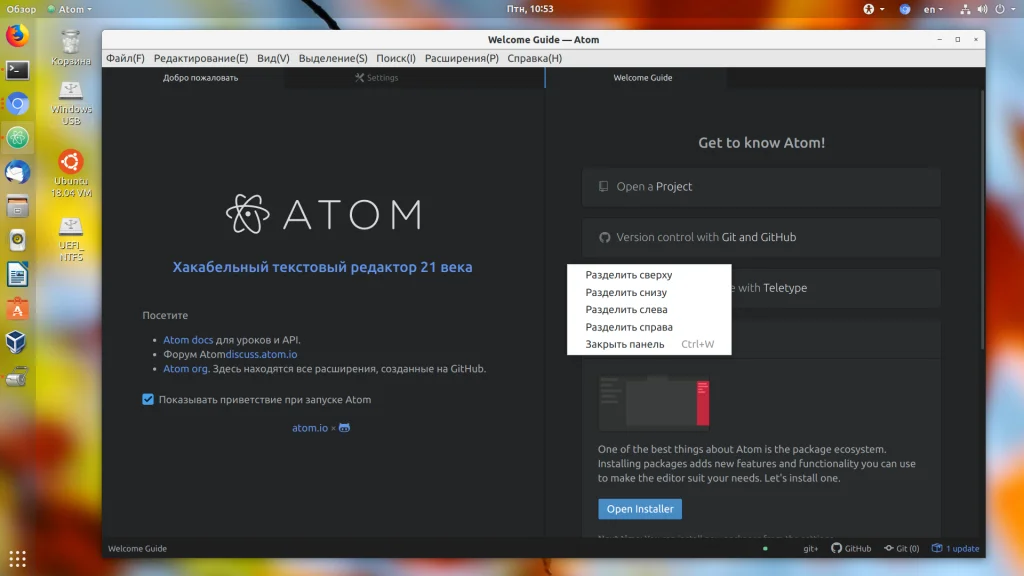The height and width of the screenshot is (576, 1024).
Task: Open the atom.io link
Action: pyautogui.click(x=310, y=428)
